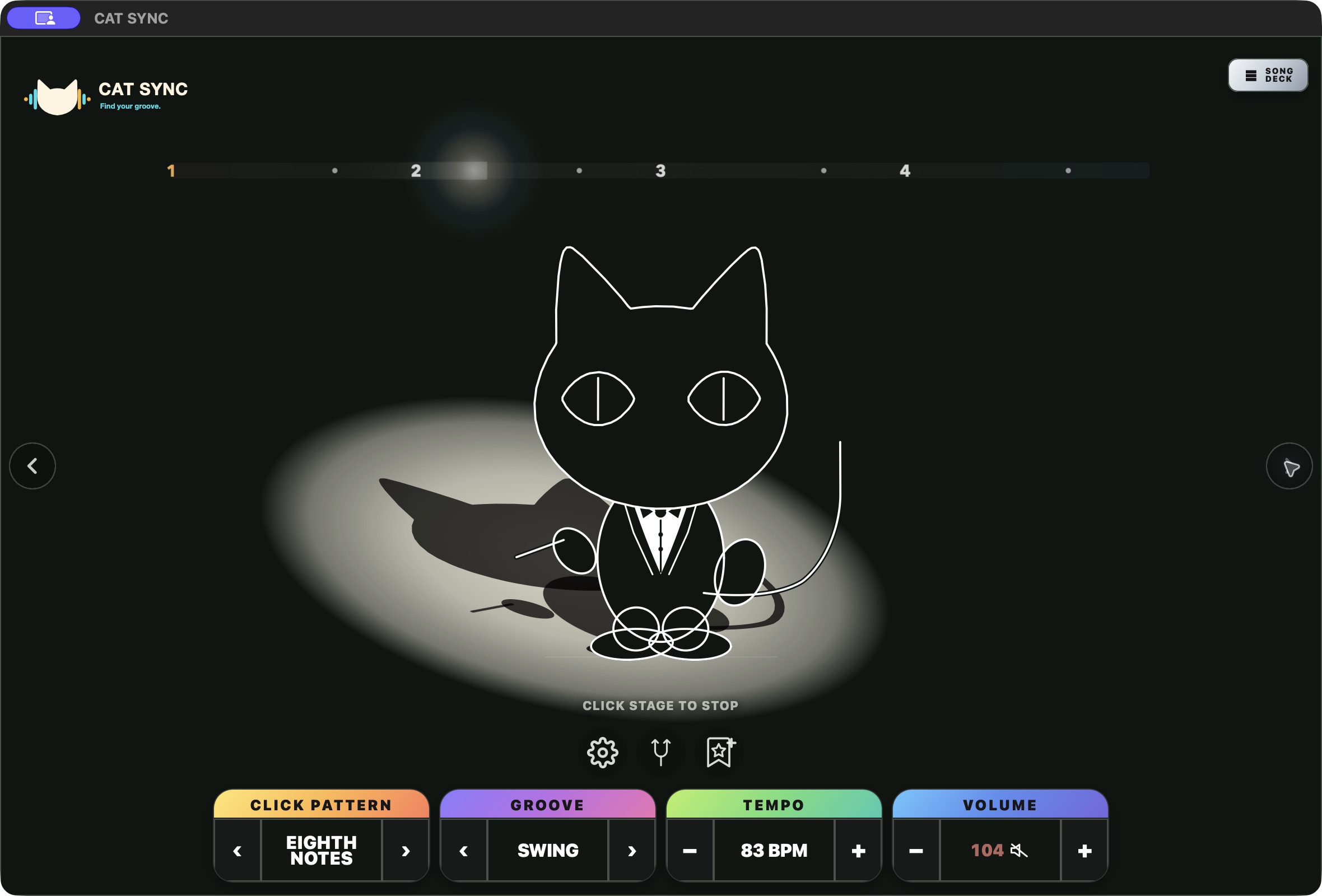This screenshot has width=1322, height=896.
Task: Click beat 2 on the beat bar
Action: [416, 171]
